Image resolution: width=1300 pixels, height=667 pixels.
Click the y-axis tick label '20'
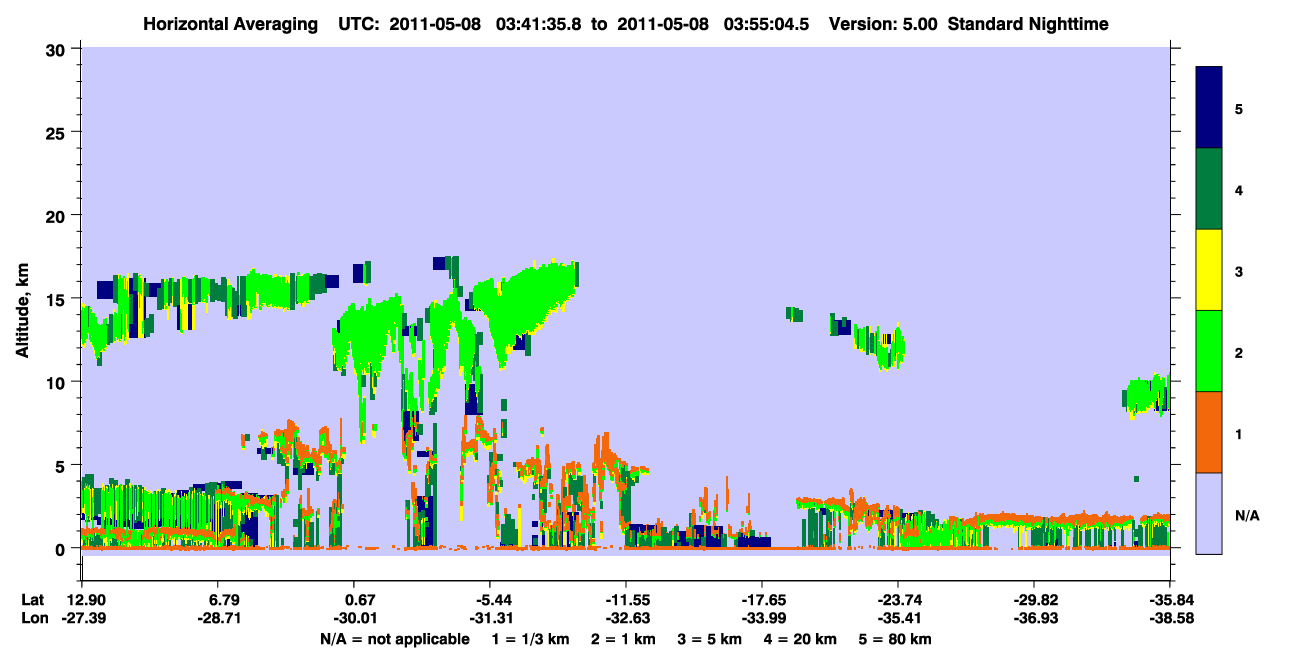[x=58, y=215]
